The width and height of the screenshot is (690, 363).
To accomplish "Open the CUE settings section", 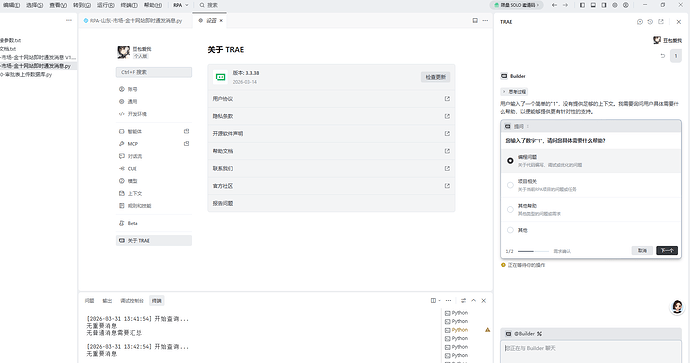I will coord(154,169).
